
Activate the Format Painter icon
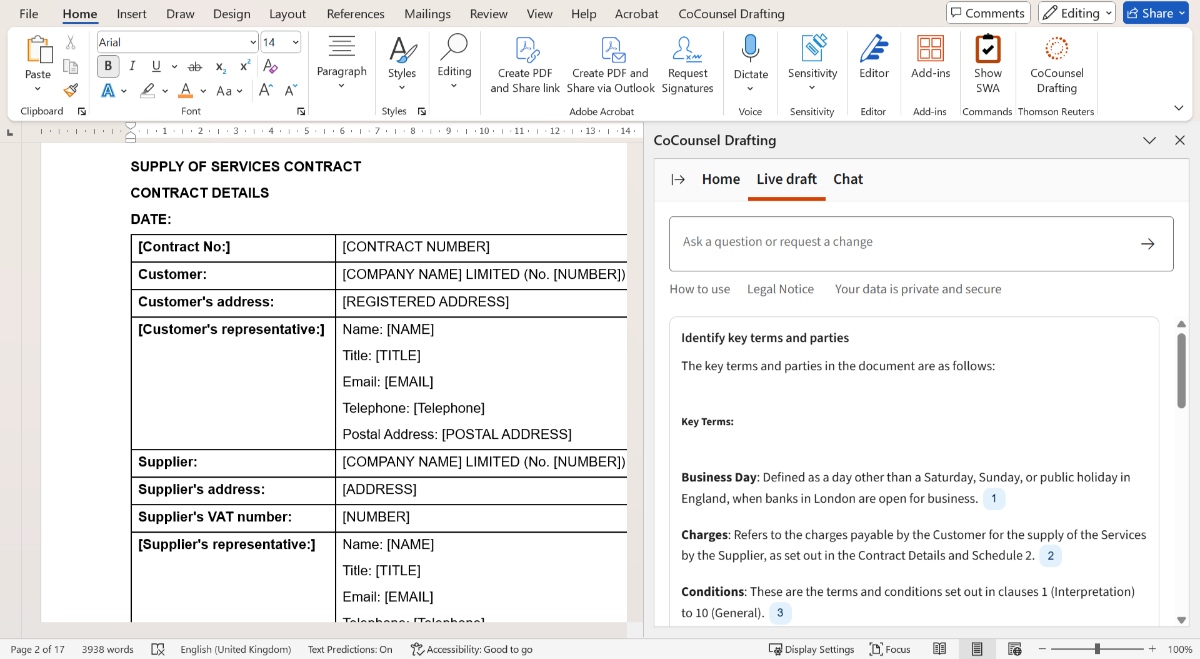click(x=70, y=89)
